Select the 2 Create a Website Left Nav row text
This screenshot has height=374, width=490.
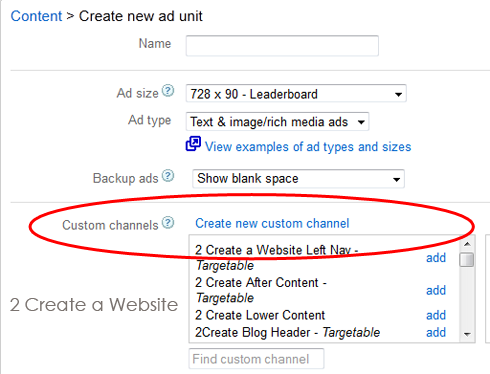point(277,257)
